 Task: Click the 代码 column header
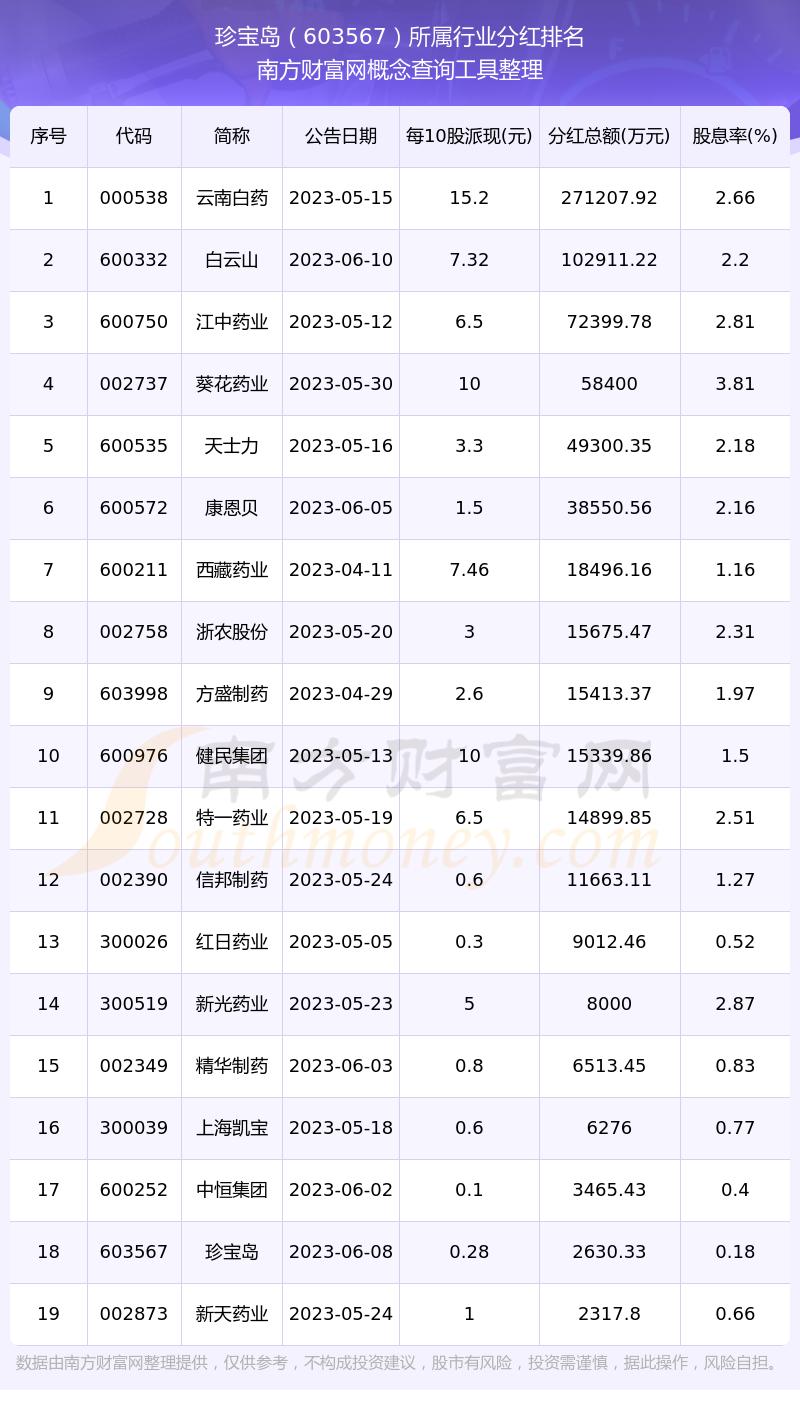tap(134, 136)
